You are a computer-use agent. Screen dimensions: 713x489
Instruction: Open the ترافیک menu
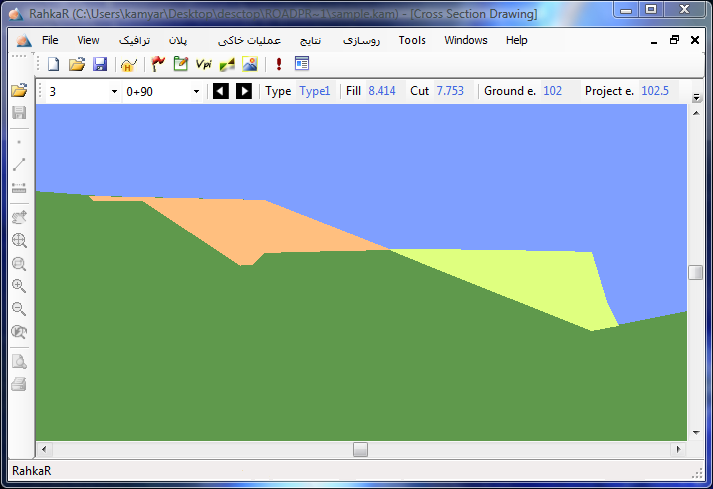point(134,40)
